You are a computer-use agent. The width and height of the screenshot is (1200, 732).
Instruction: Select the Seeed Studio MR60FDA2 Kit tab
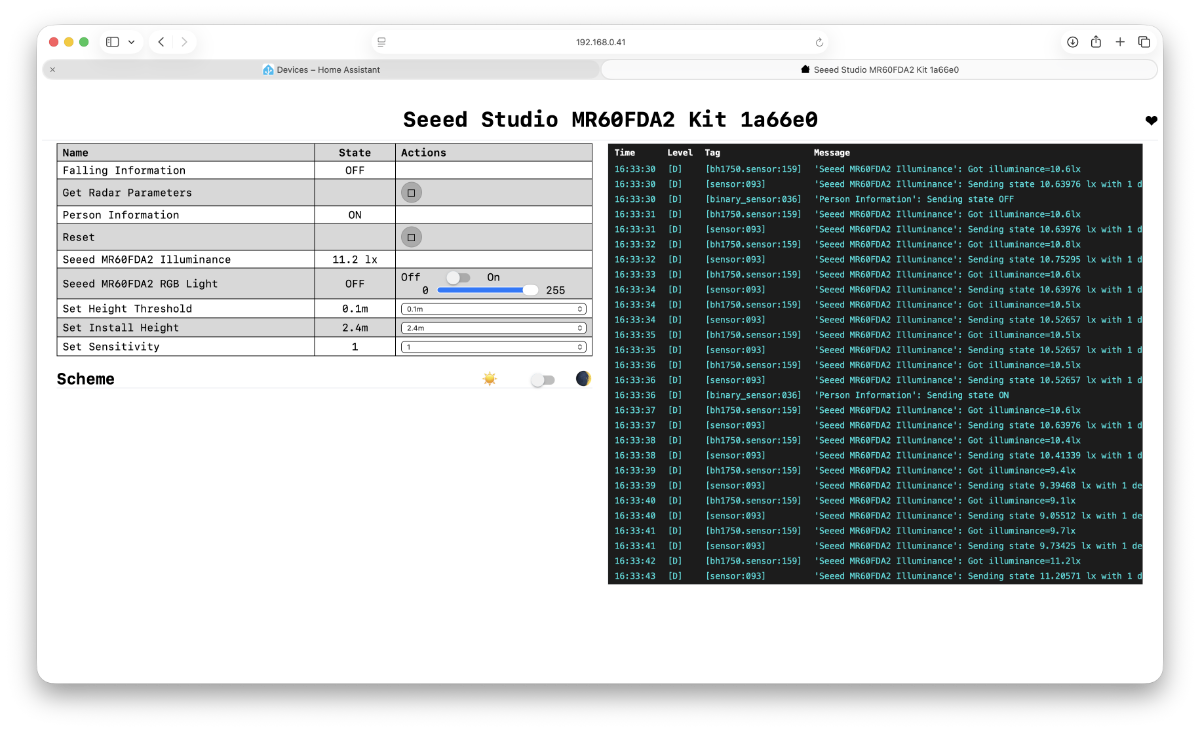click(880, 70)
